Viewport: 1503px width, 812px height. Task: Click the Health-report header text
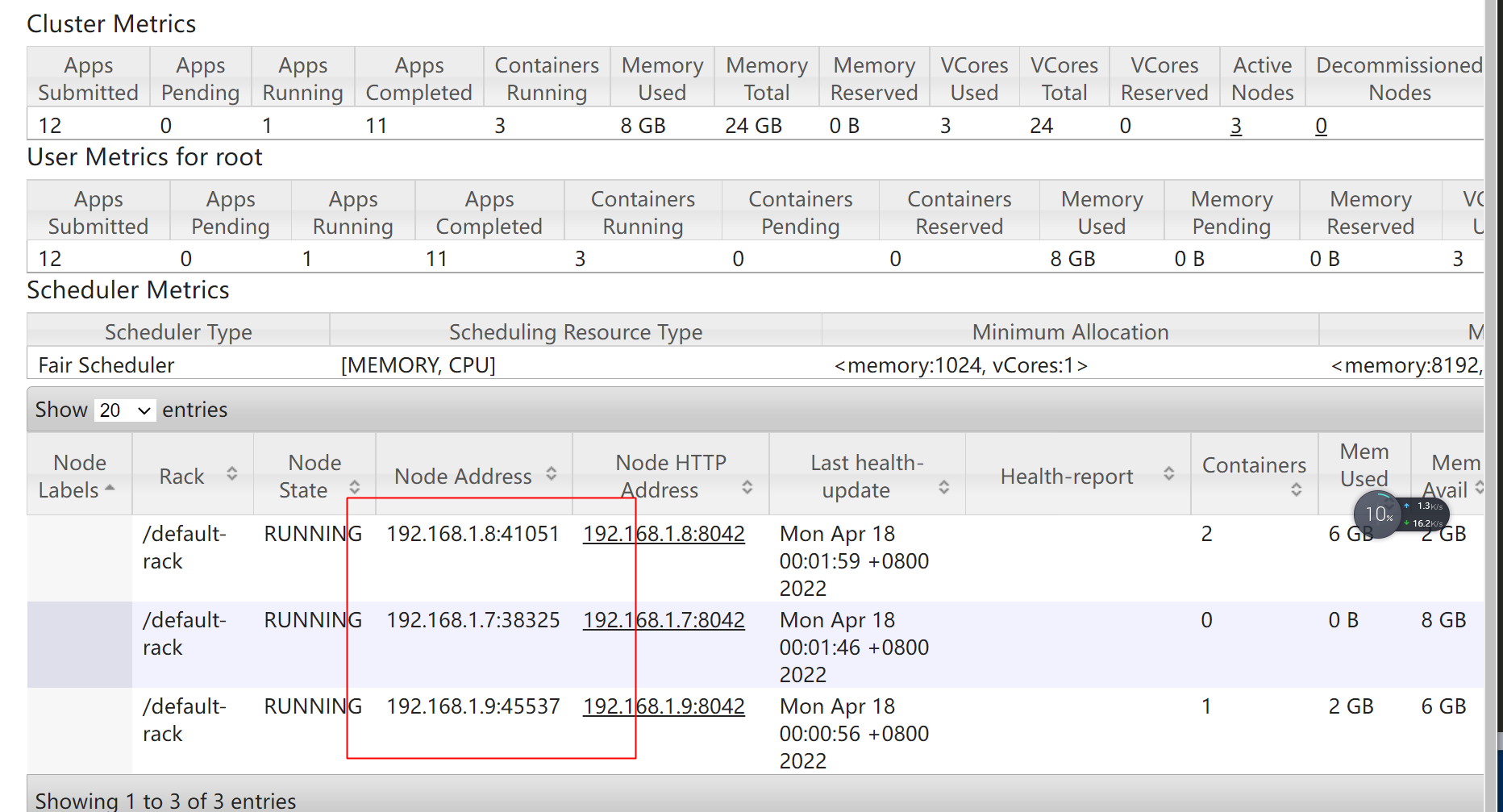[x=1067, y=477]
